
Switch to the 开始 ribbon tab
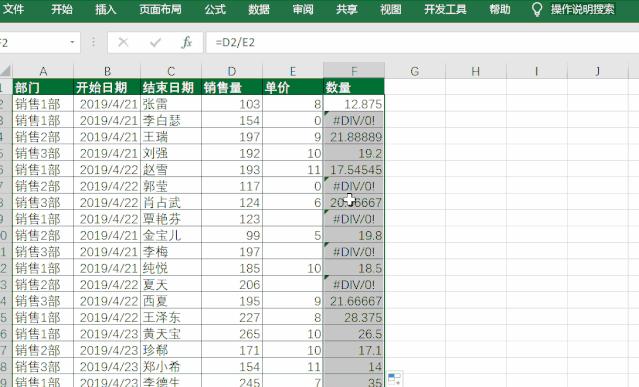click(62, 9)
